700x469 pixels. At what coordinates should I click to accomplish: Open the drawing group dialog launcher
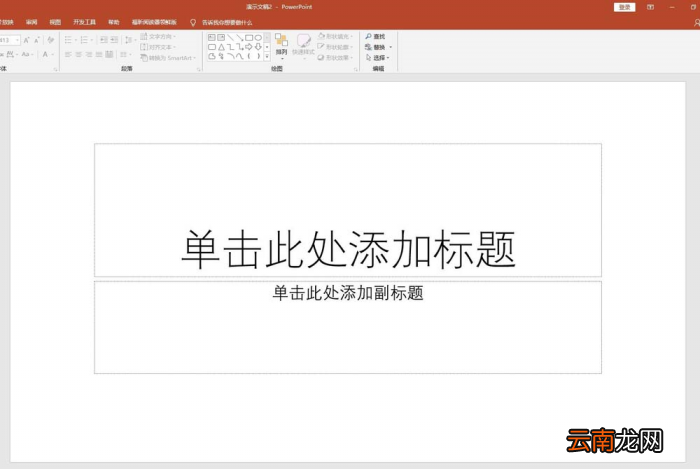pos(356,69)
